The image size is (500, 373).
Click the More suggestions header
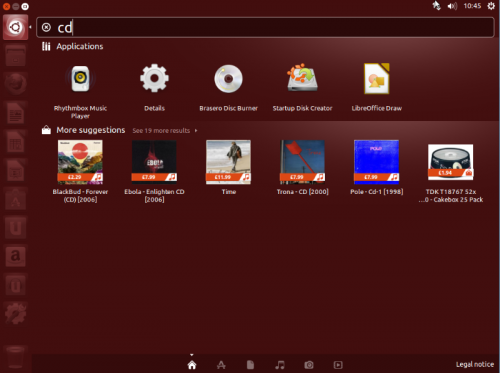(91, 130)
